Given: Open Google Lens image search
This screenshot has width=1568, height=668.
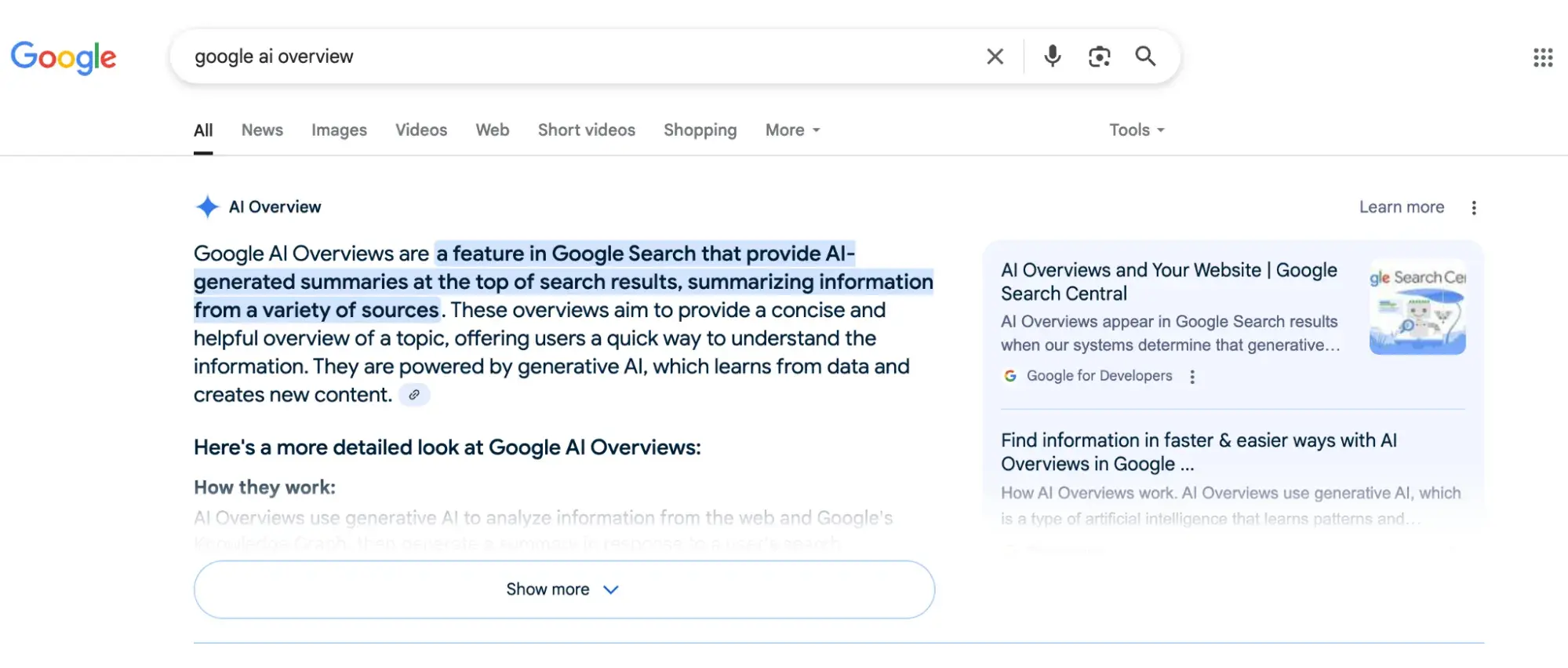Looking at the screenshot, I should 1099,57.
